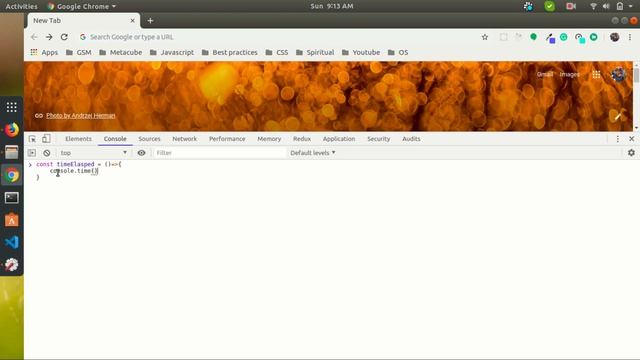Open the CSS bookmarks folder
The height and width of the screenshot is (360, 640).
pyautogui.click(x=277, y=52)
